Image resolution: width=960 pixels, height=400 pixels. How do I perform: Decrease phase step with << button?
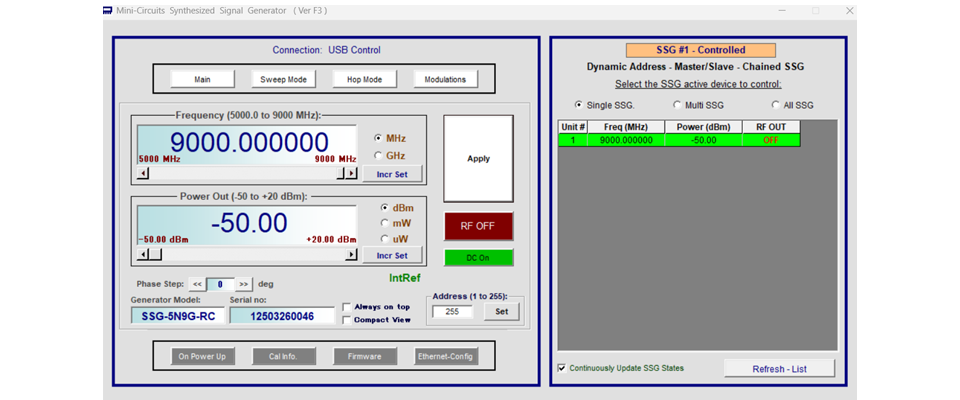click(x=197, y=284)
